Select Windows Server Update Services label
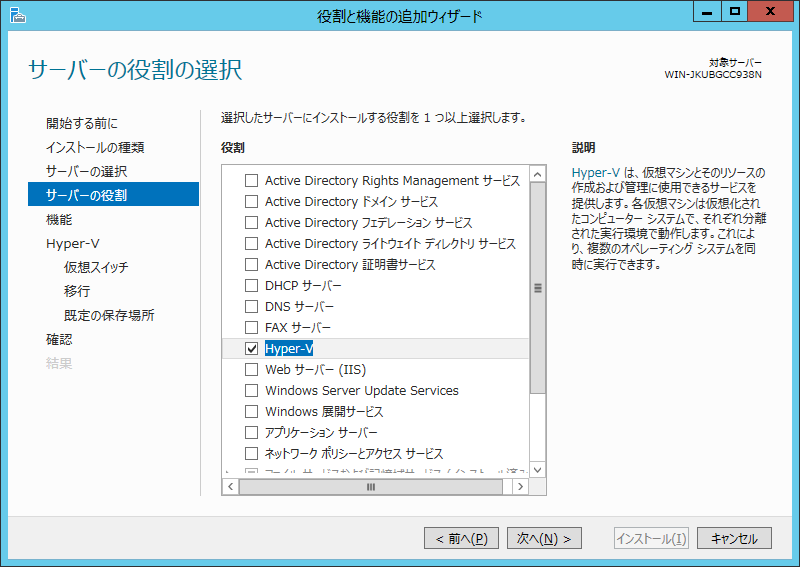Image resolution: width=800 pixels, height=567 pixels. coord(362,390)
